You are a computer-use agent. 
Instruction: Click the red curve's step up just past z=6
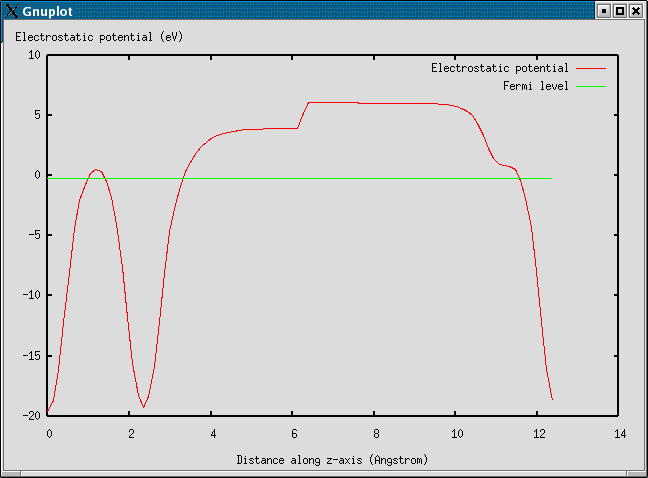[303, 114]
